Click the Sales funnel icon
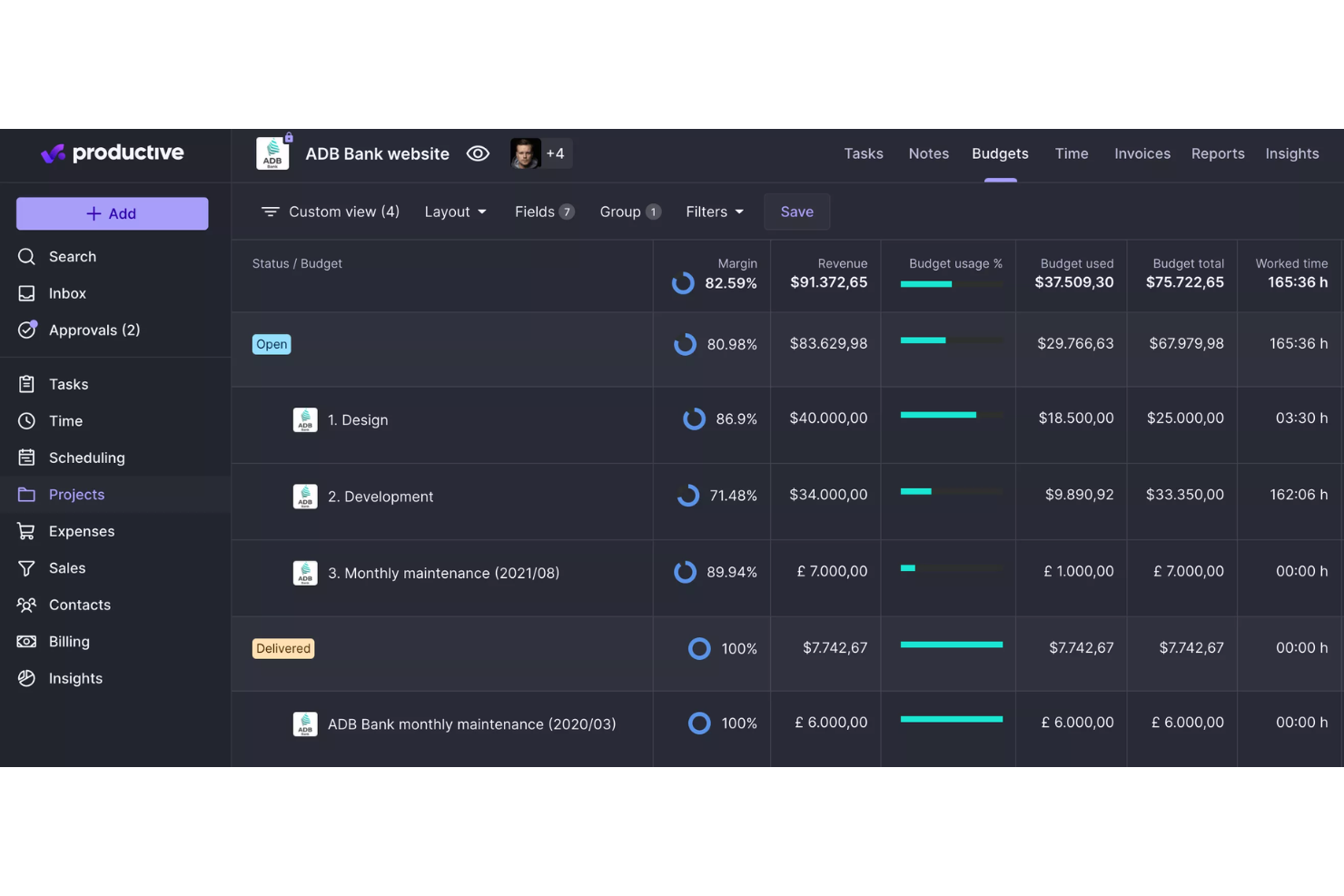Viewport: 1344px width, 896px height. (x=26, y=568)
